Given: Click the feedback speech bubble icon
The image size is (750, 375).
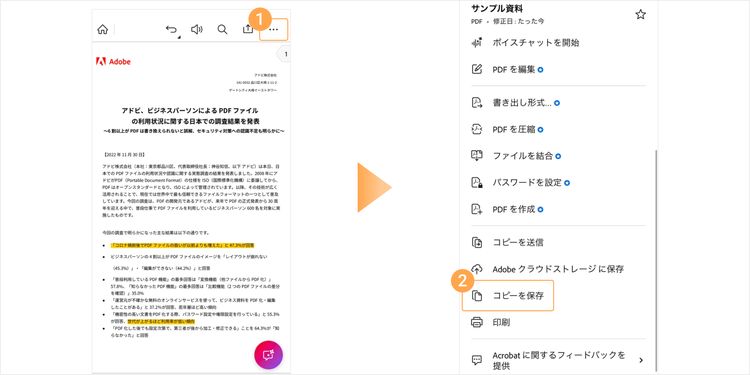Looking at the screenshot, I should coord(477,360).
